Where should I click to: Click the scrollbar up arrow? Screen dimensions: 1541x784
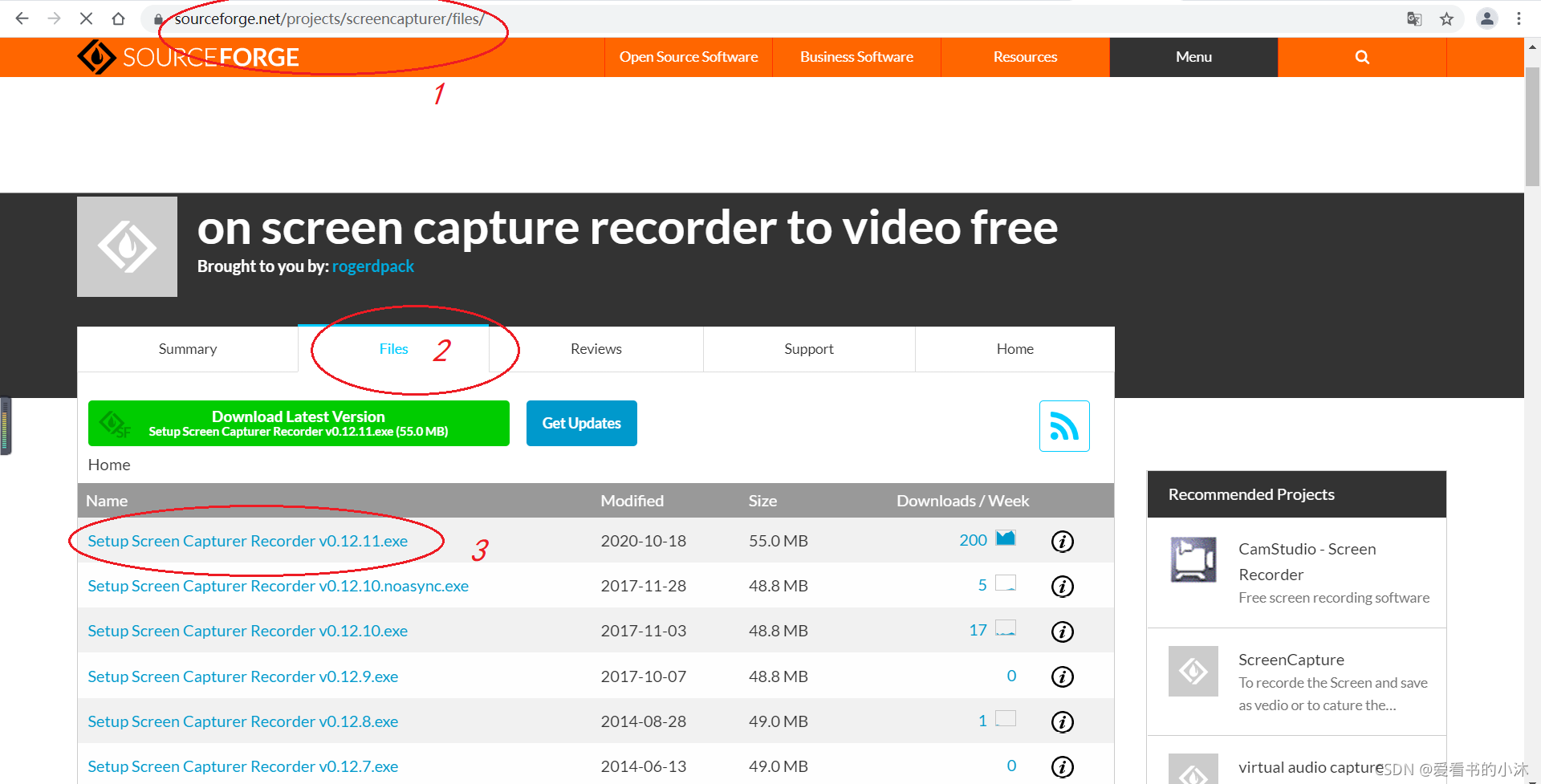tap(1532, 47)
